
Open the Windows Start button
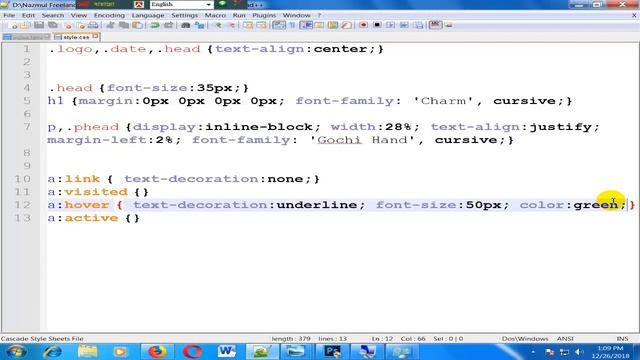click(x=16, y=352)
